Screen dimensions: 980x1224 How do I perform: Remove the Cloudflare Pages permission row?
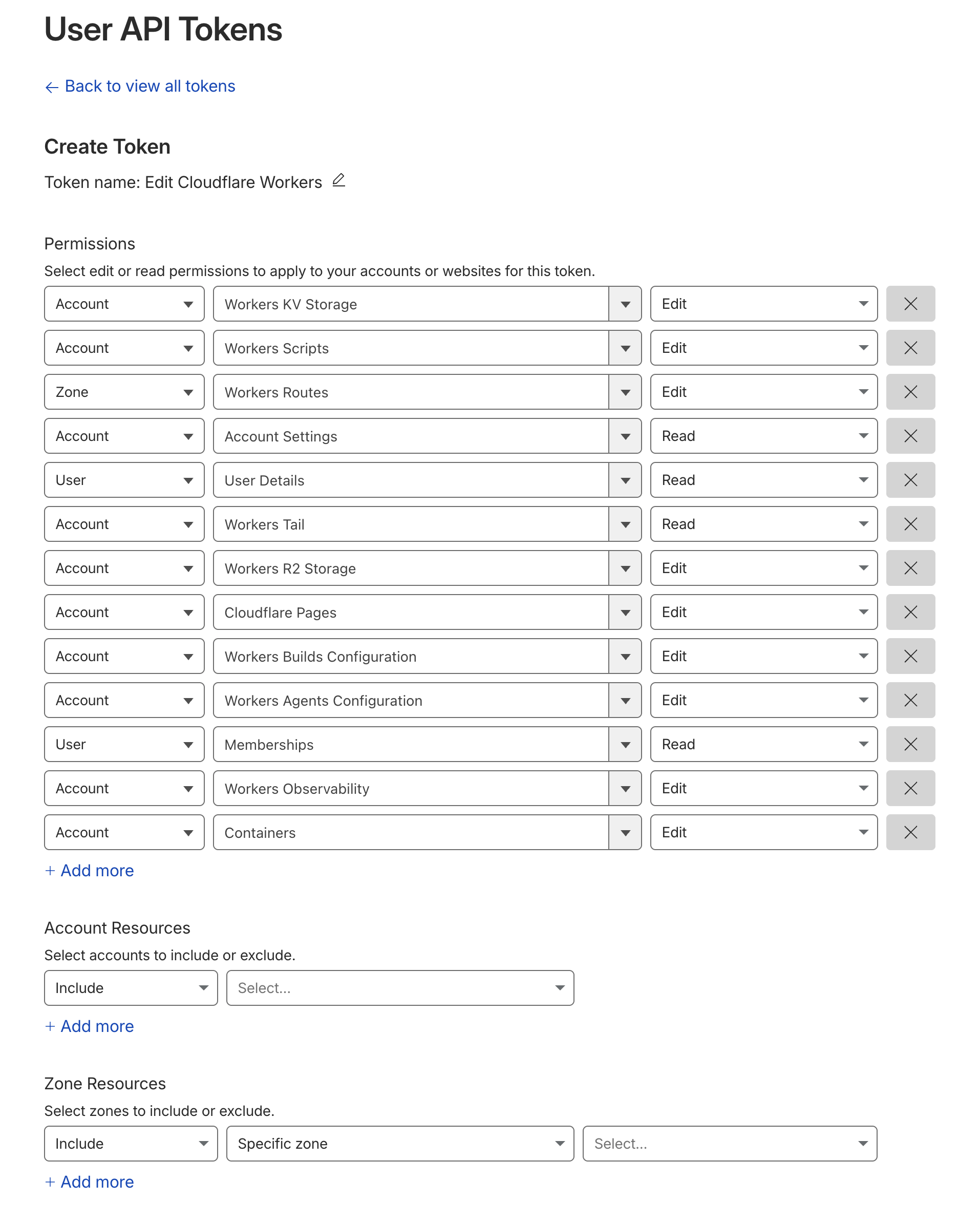point(910,612)
